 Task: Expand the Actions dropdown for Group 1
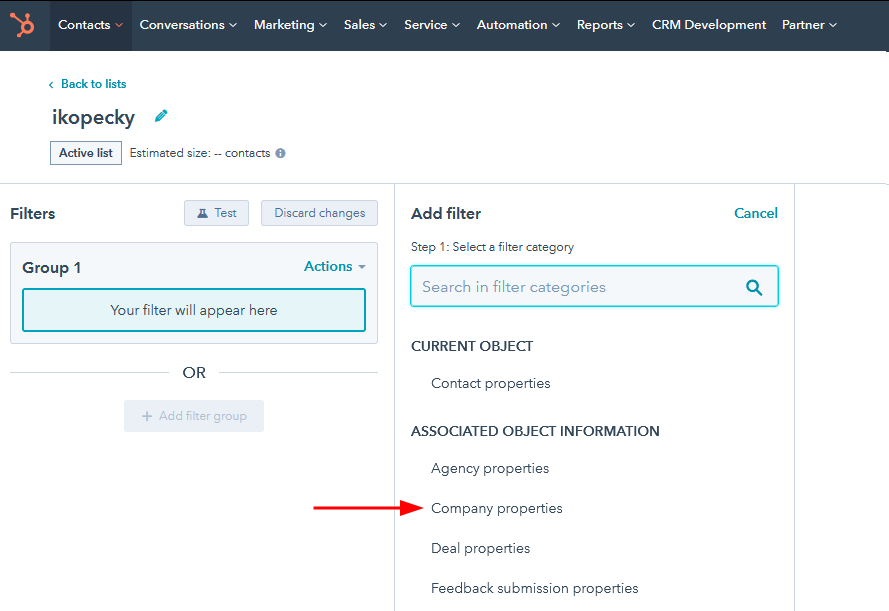[x=334, y=266]
